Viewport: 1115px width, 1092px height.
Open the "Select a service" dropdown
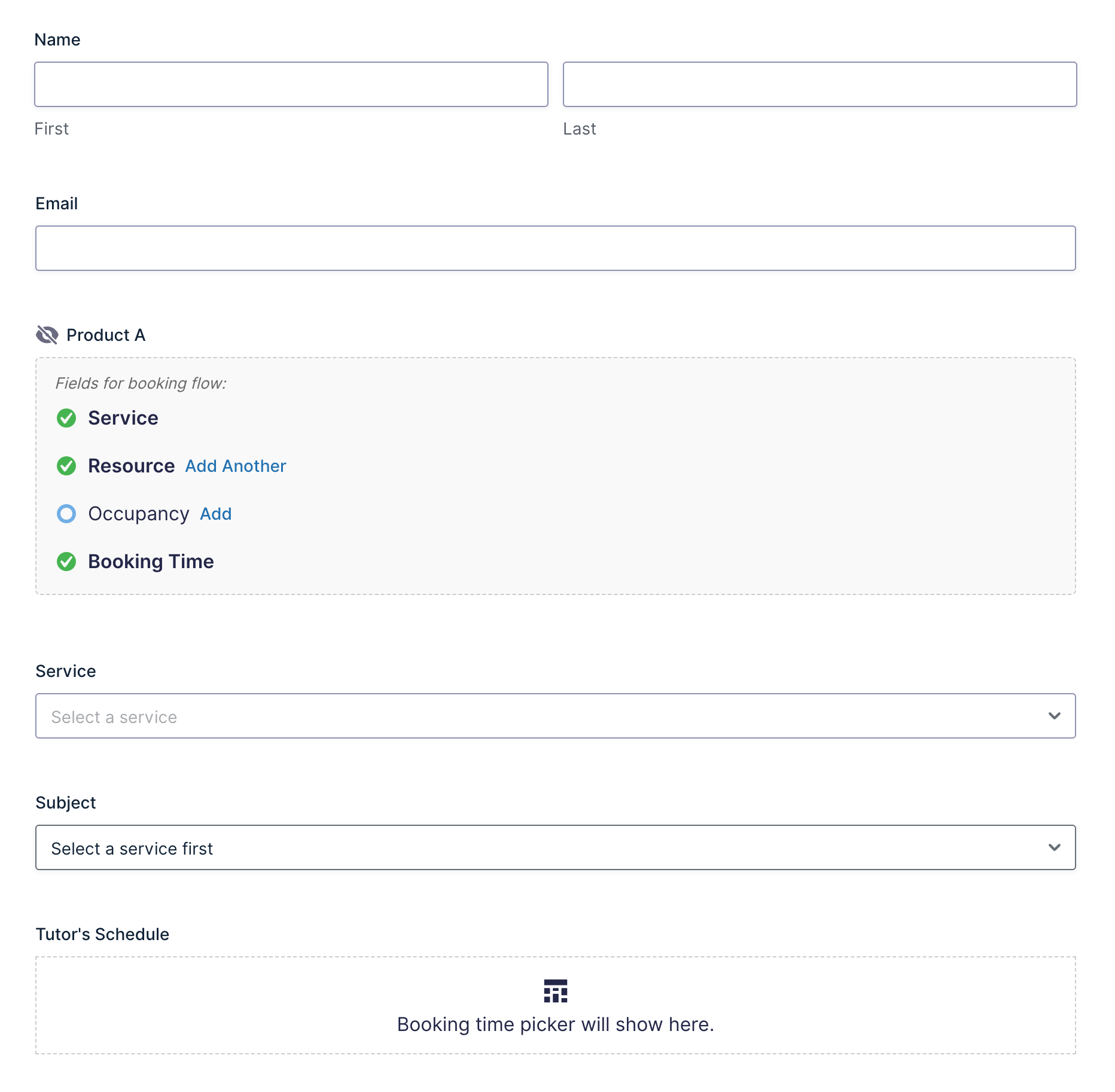538,716
